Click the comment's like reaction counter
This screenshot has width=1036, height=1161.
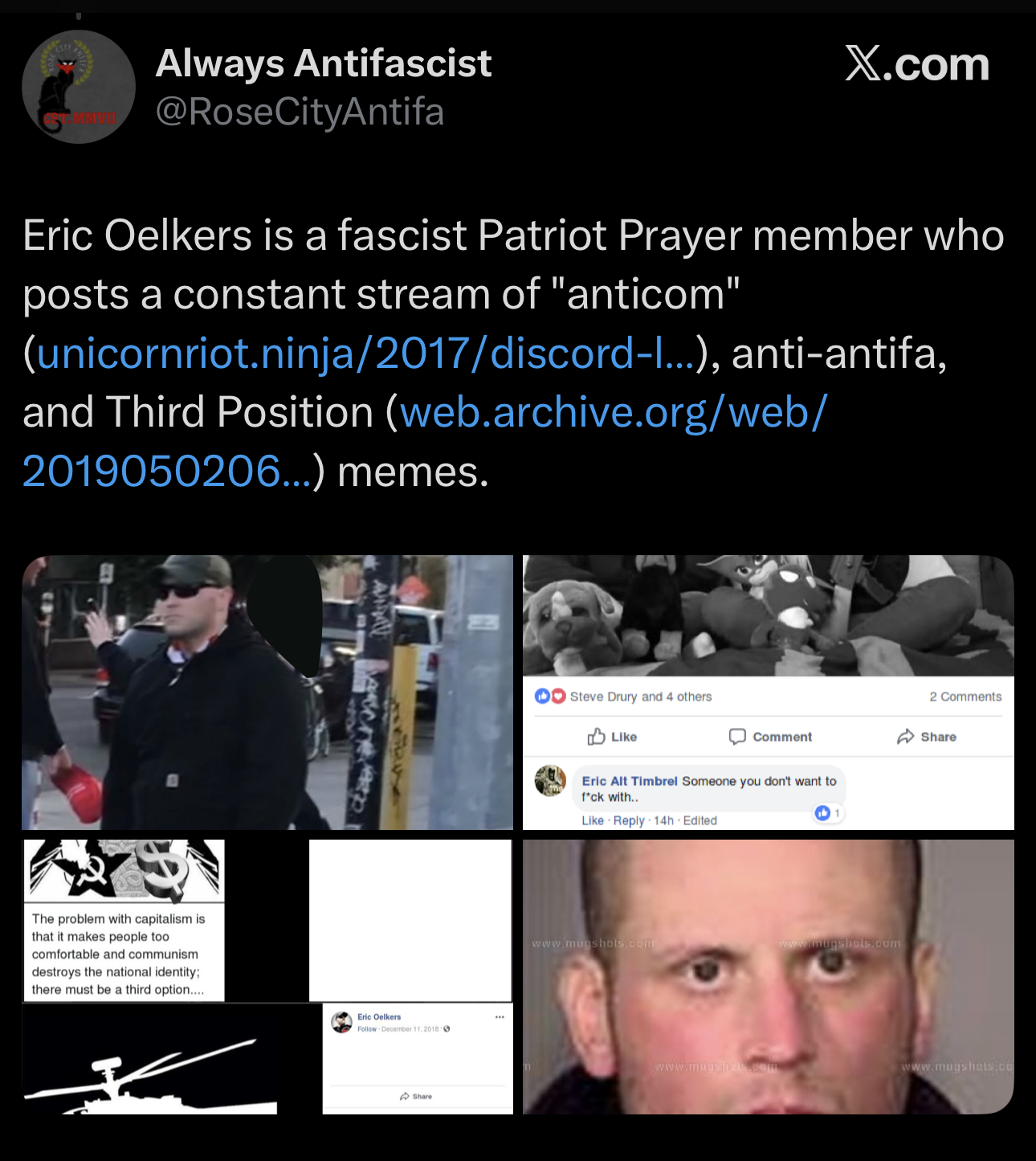click(828, 813)
